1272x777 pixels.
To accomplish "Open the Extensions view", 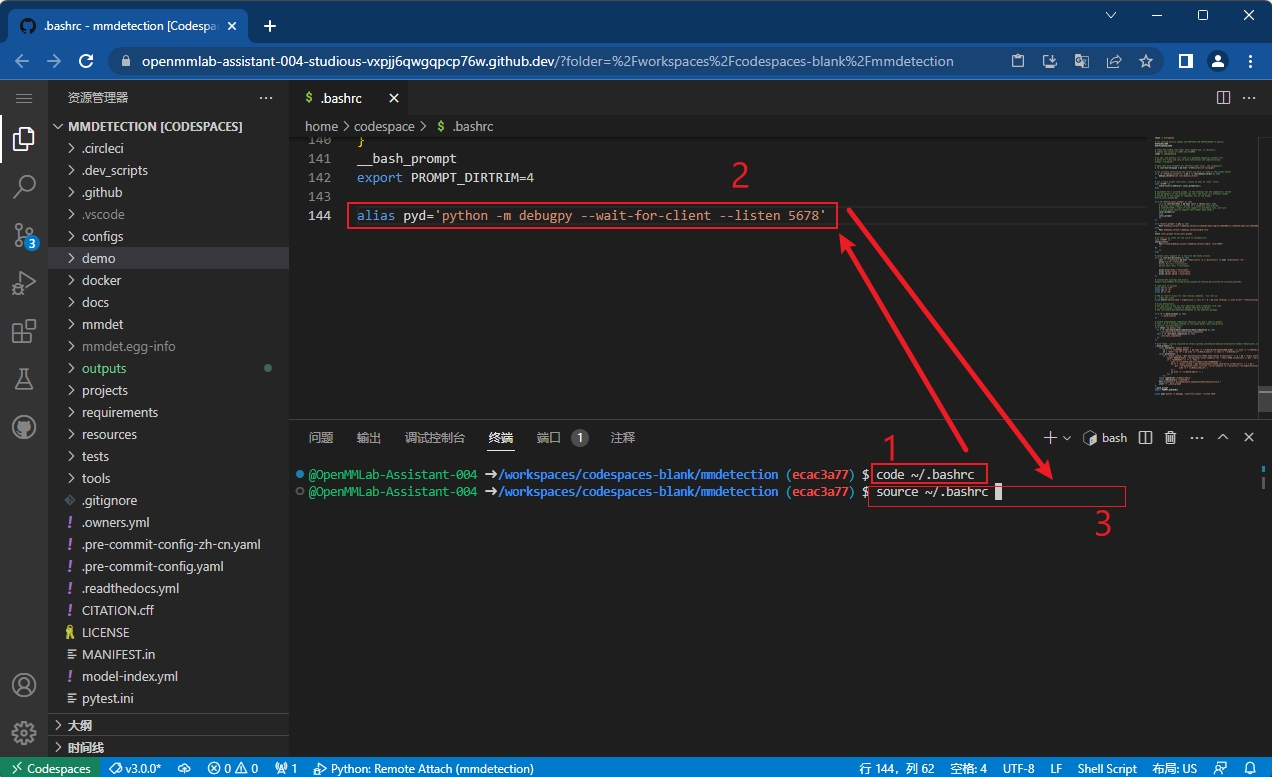I will coord(24,331).
